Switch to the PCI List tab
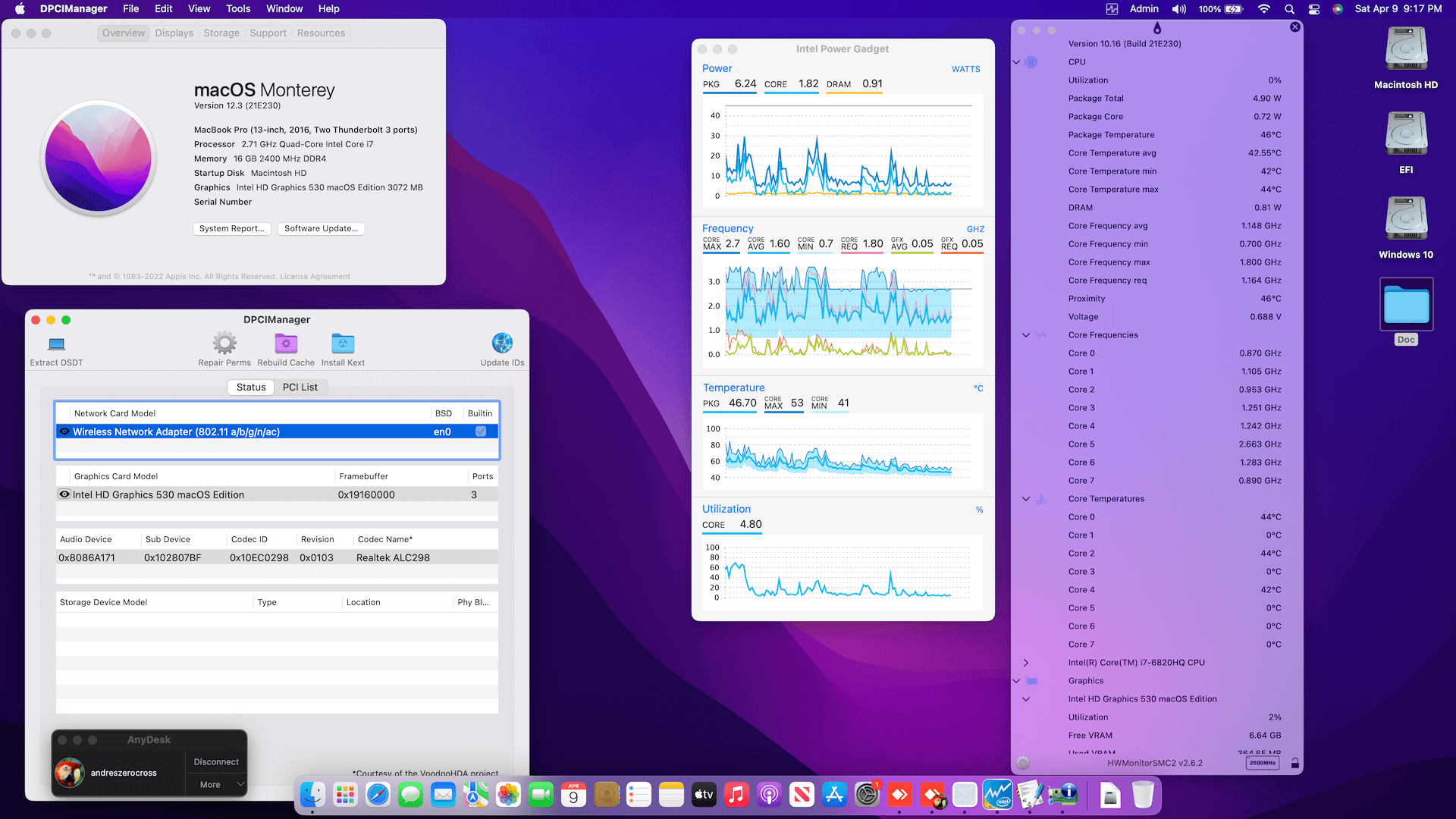1456x819 pixels. point(300,388)
